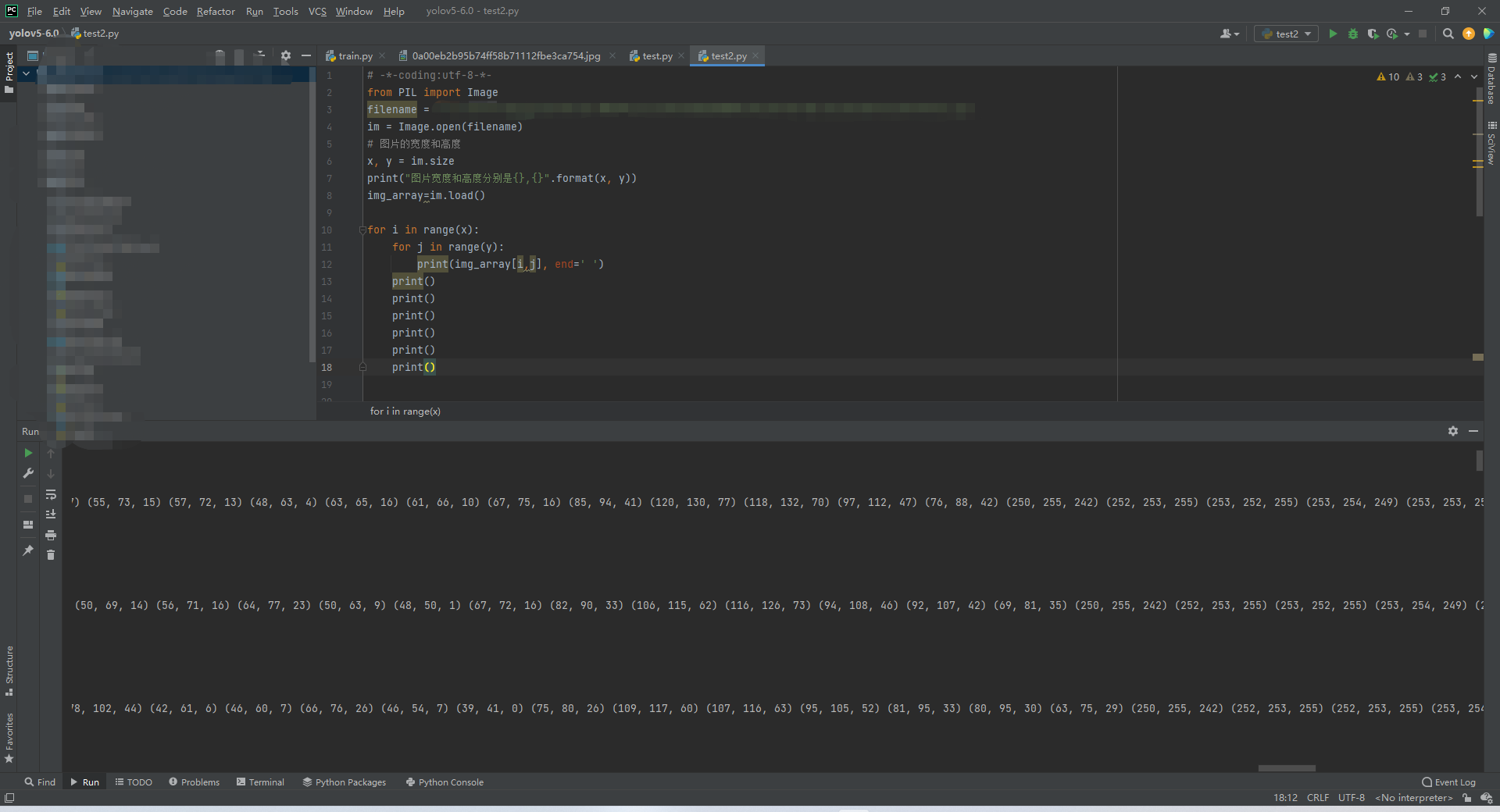Open the VCS menu
Viewport: 1500px width, 812px height.
point(317,11)
